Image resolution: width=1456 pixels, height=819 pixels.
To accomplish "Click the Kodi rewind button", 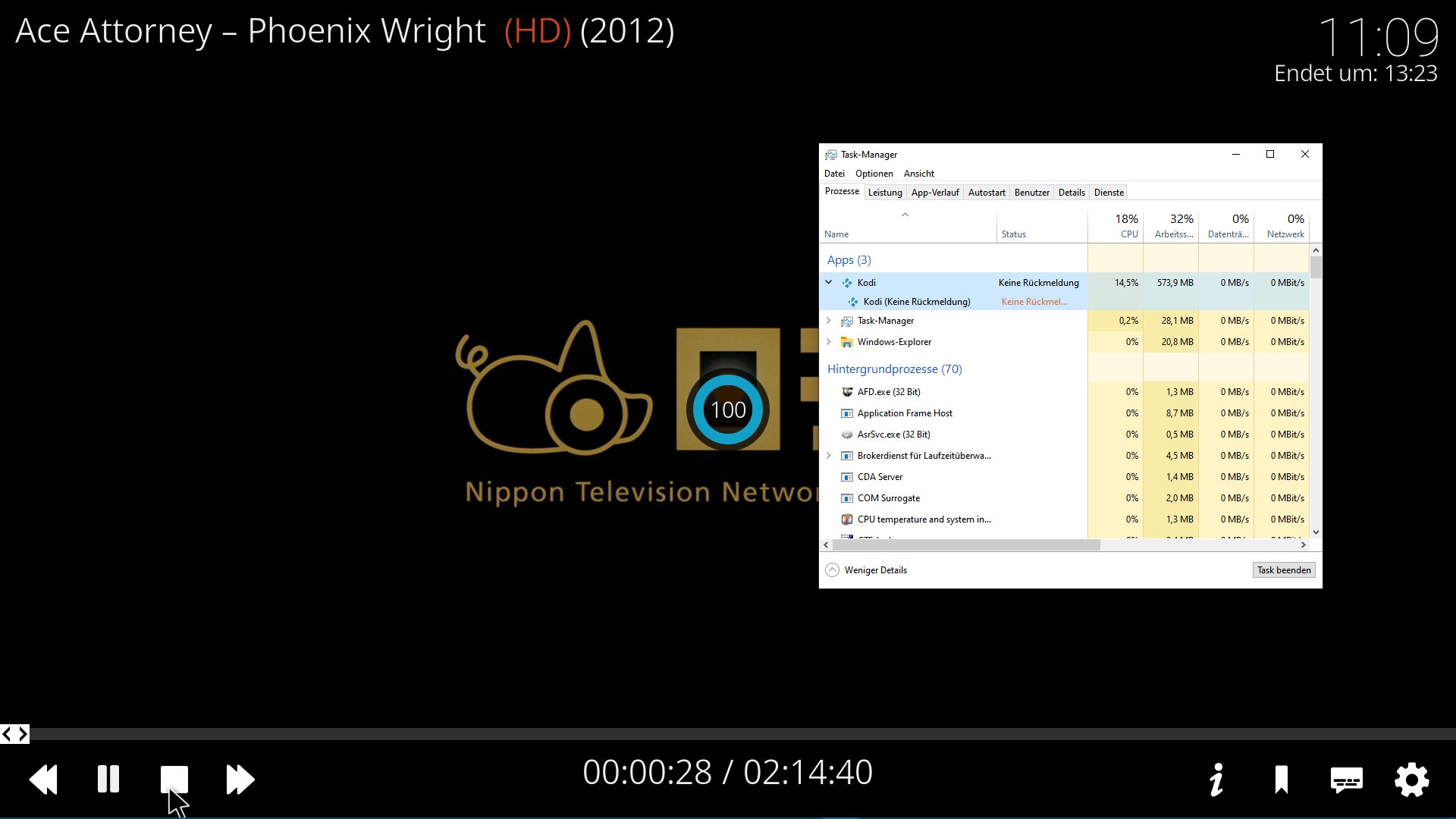I will pos(43,780).
